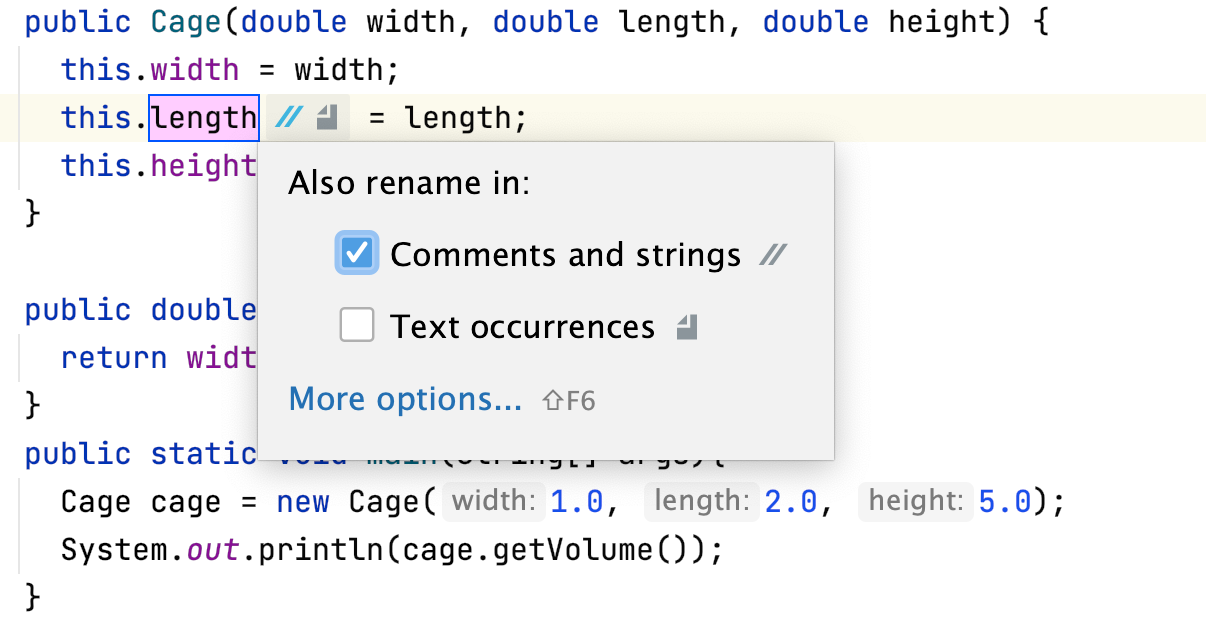Open the More options... link

[x=405, y=400]
